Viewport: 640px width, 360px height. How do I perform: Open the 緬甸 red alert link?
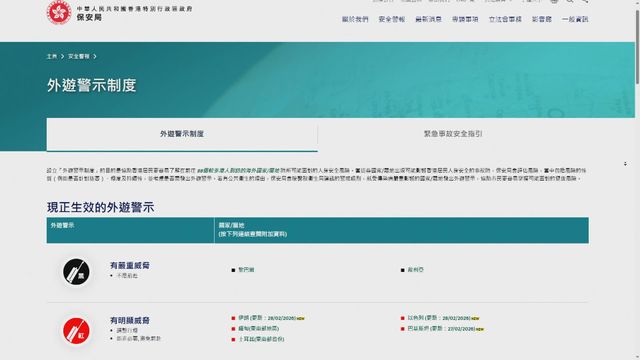click(x=258, y=328)
